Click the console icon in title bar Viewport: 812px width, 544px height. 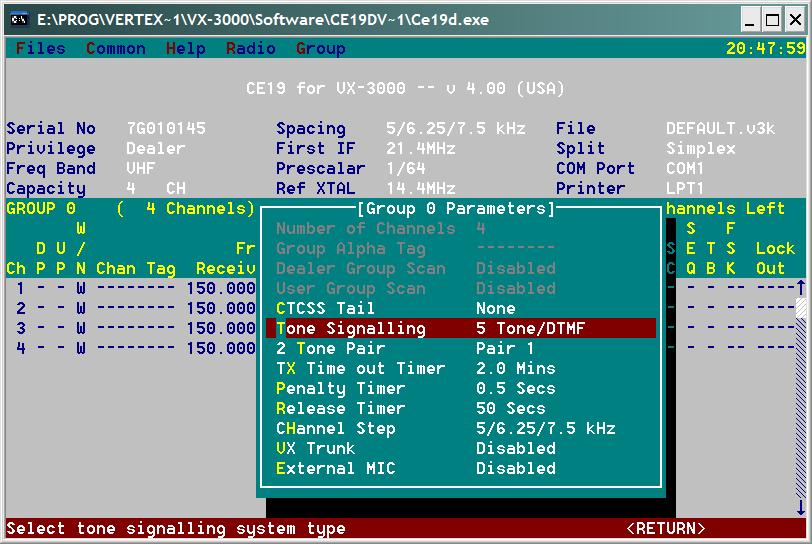19,20
